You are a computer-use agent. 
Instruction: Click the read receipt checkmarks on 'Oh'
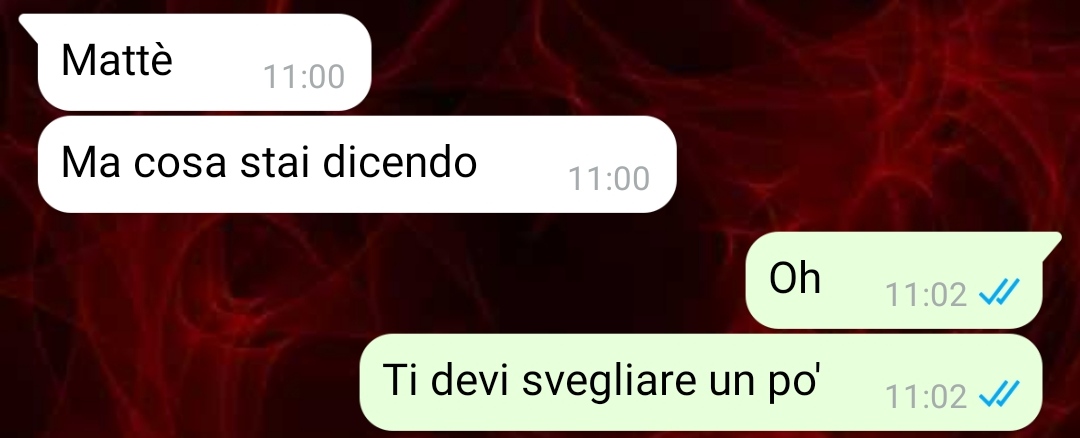(x=999, y=295)
